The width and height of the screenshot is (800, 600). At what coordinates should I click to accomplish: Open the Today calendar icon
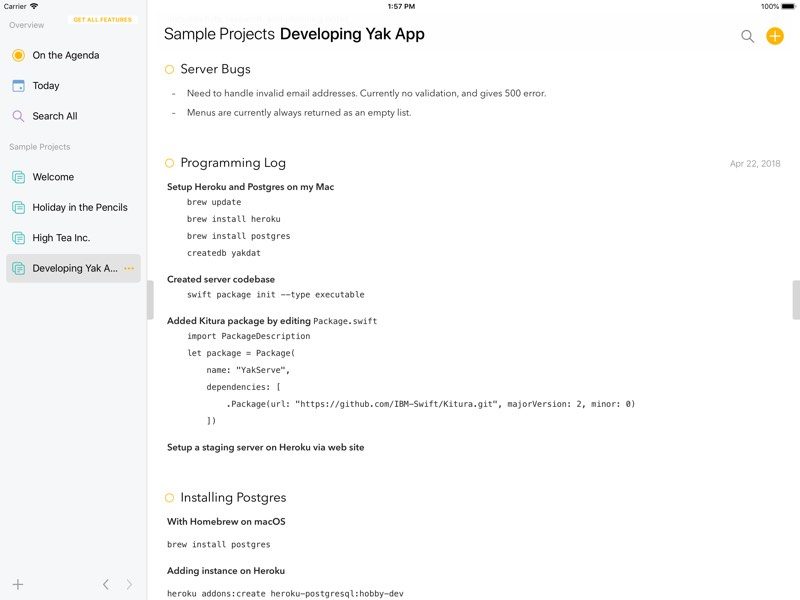click(x=18, y=86)
